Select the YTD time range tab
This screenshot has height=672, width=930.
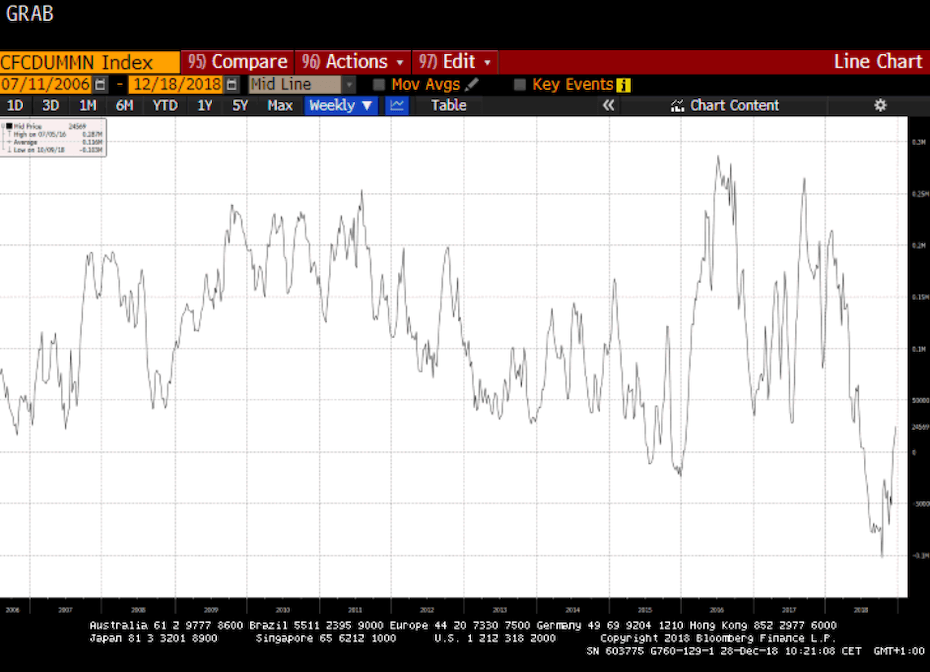point(165,106)
